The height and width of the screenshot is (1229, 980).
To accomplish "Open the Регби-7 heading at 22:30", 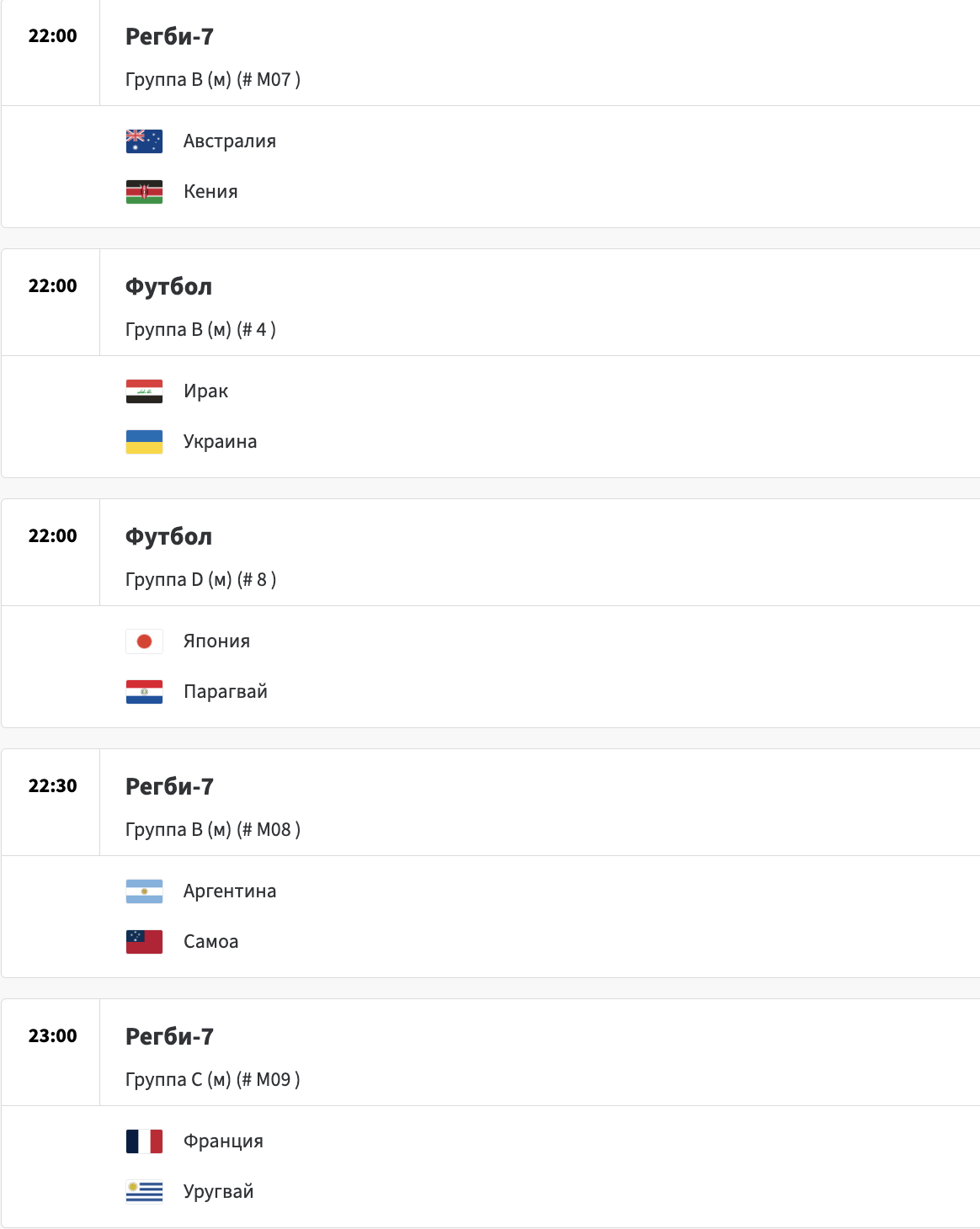I will pos(169,787).
